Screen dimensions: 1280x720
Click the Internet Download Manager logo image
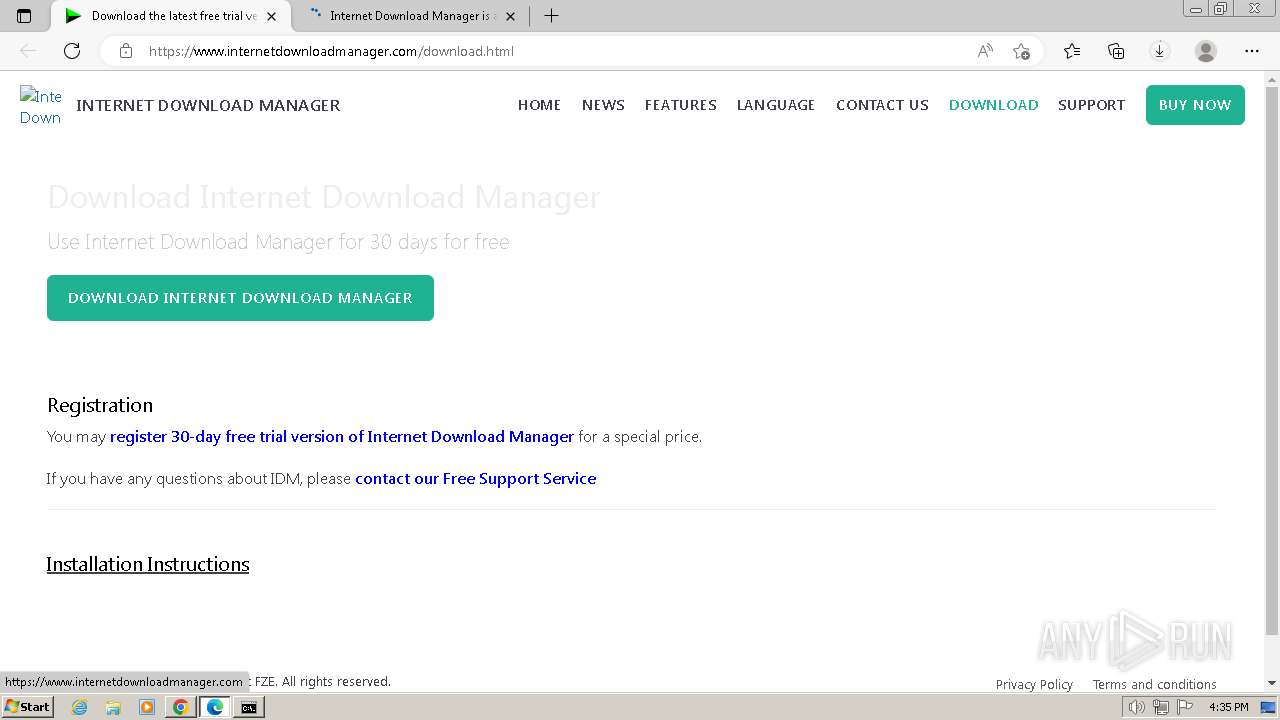tap(41, 106)
